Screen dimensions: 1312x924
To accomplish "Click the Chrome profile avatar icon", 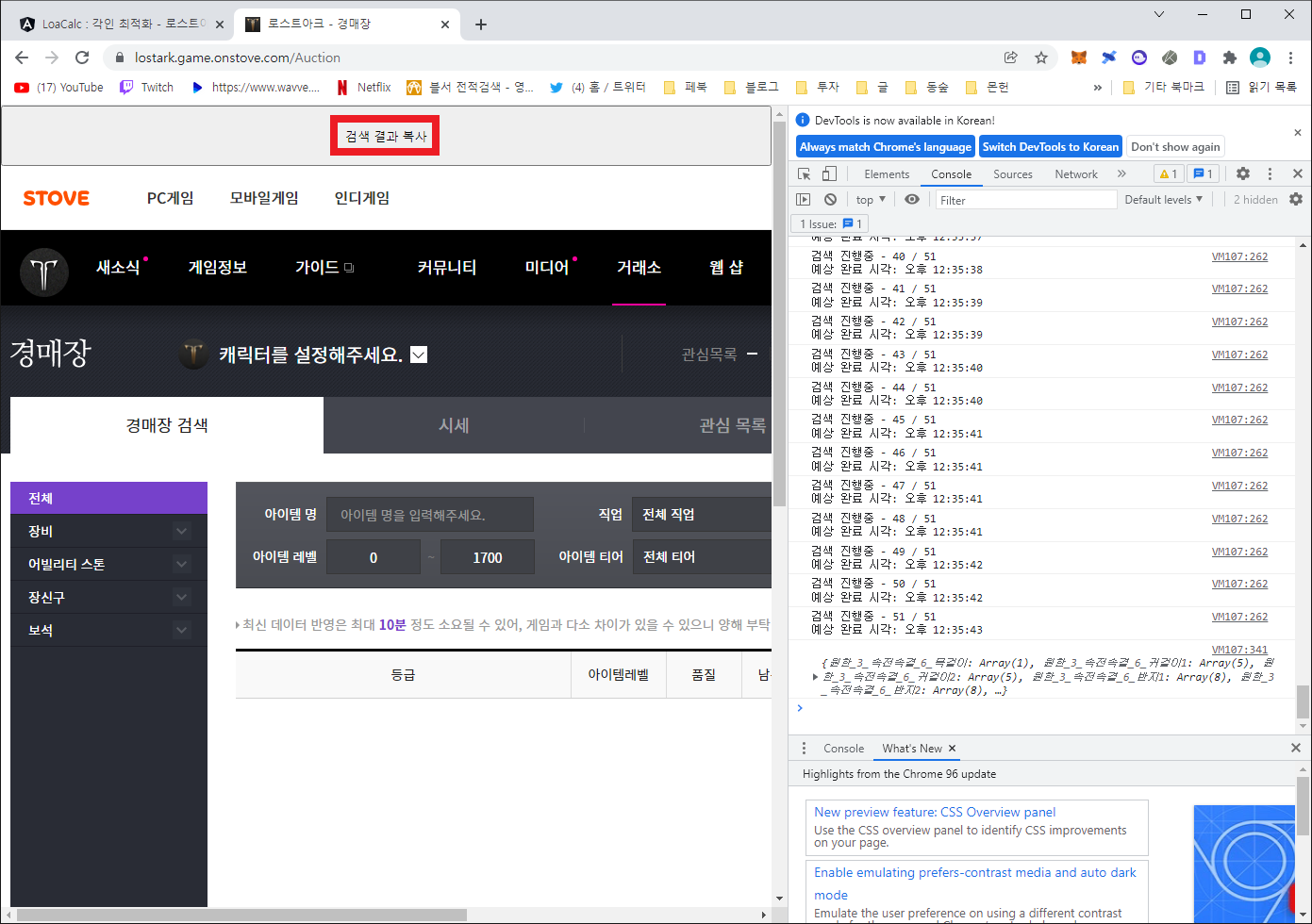I will click(1260, 58).
